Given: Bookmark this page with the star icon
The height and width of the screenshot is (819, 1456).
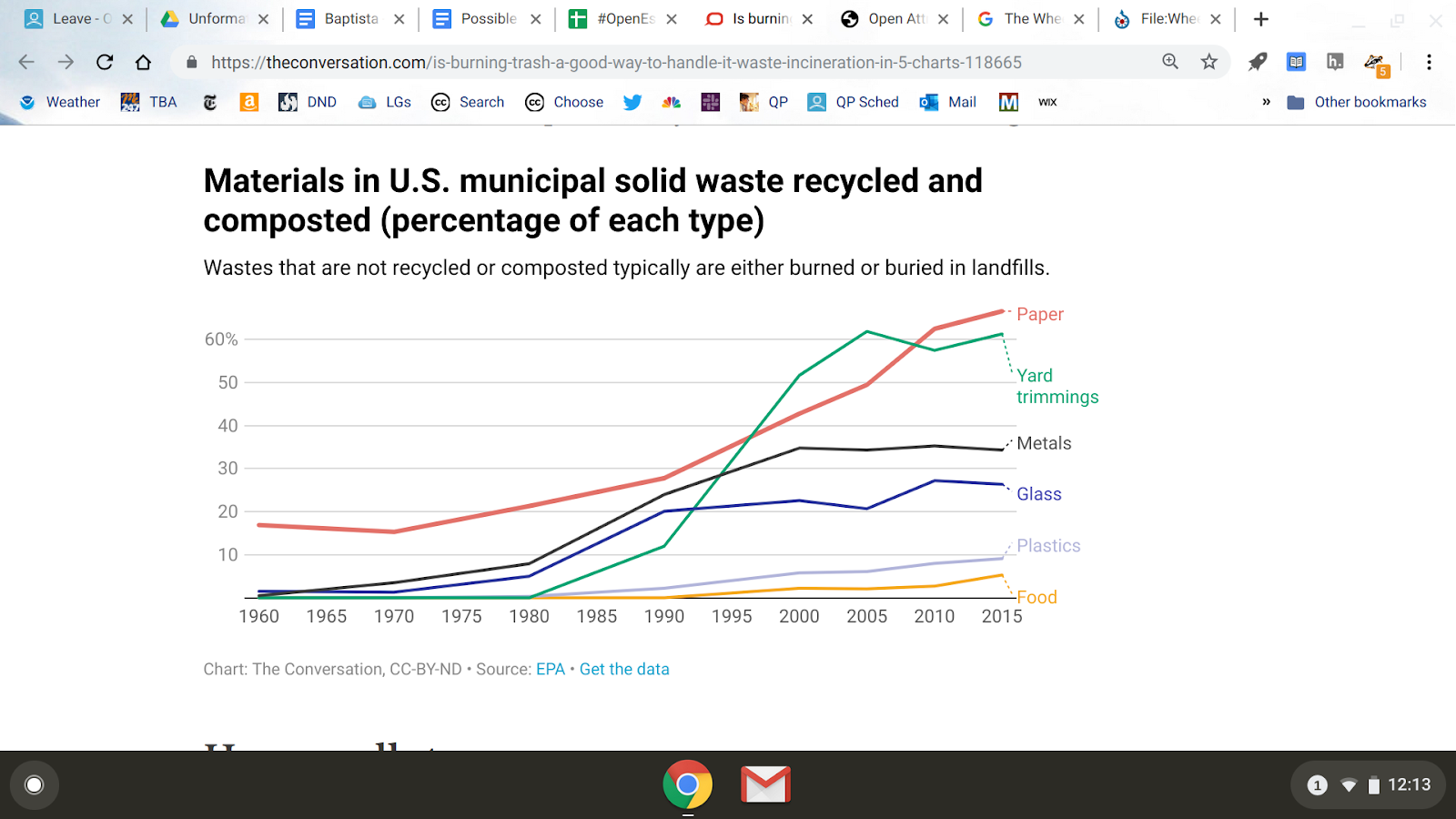Looking at the screenshot, I should (1208, 62).
